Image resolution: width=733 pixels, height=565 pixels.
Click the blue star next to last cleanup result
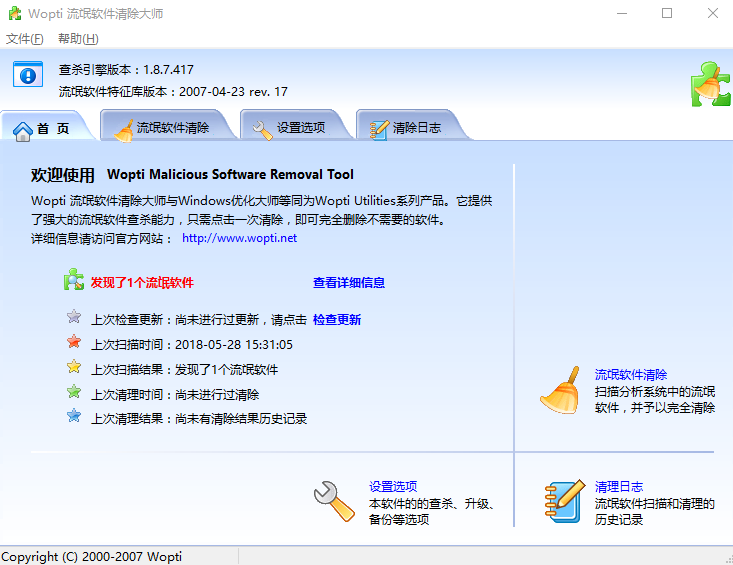pyautogui.click(x=74, y=417)
